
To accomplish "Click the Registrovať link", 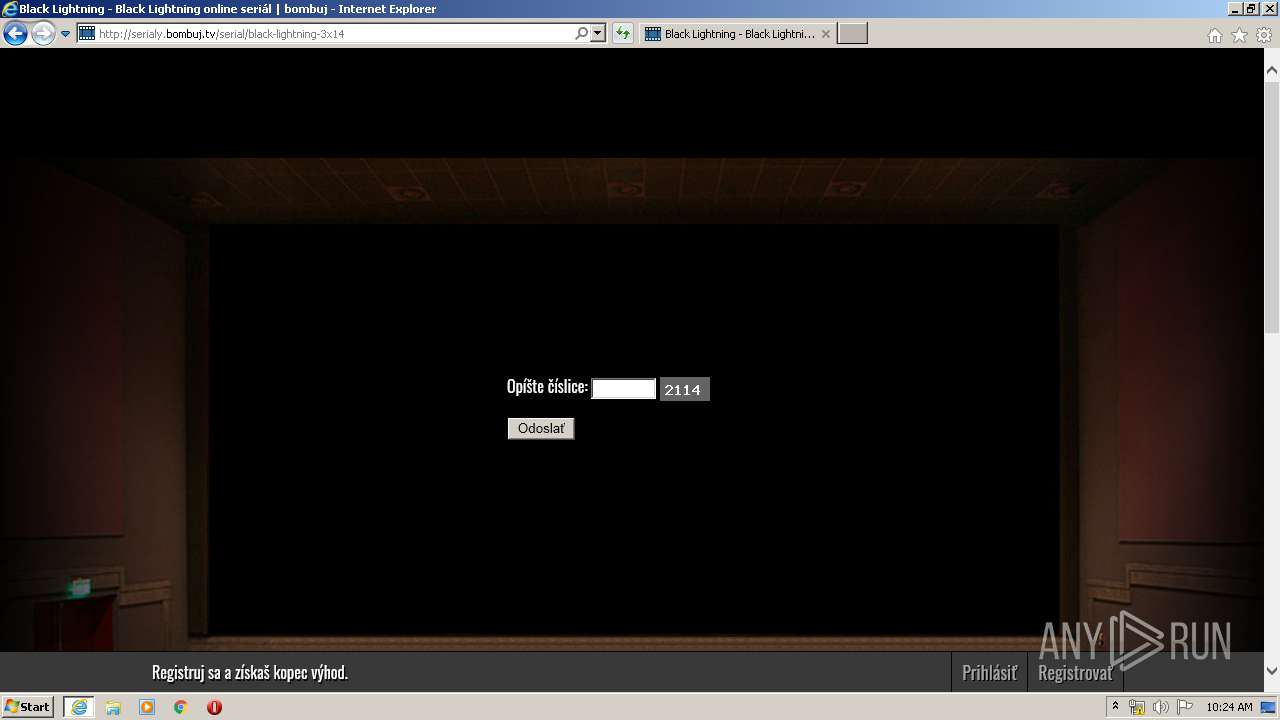I will [1075, 673].
